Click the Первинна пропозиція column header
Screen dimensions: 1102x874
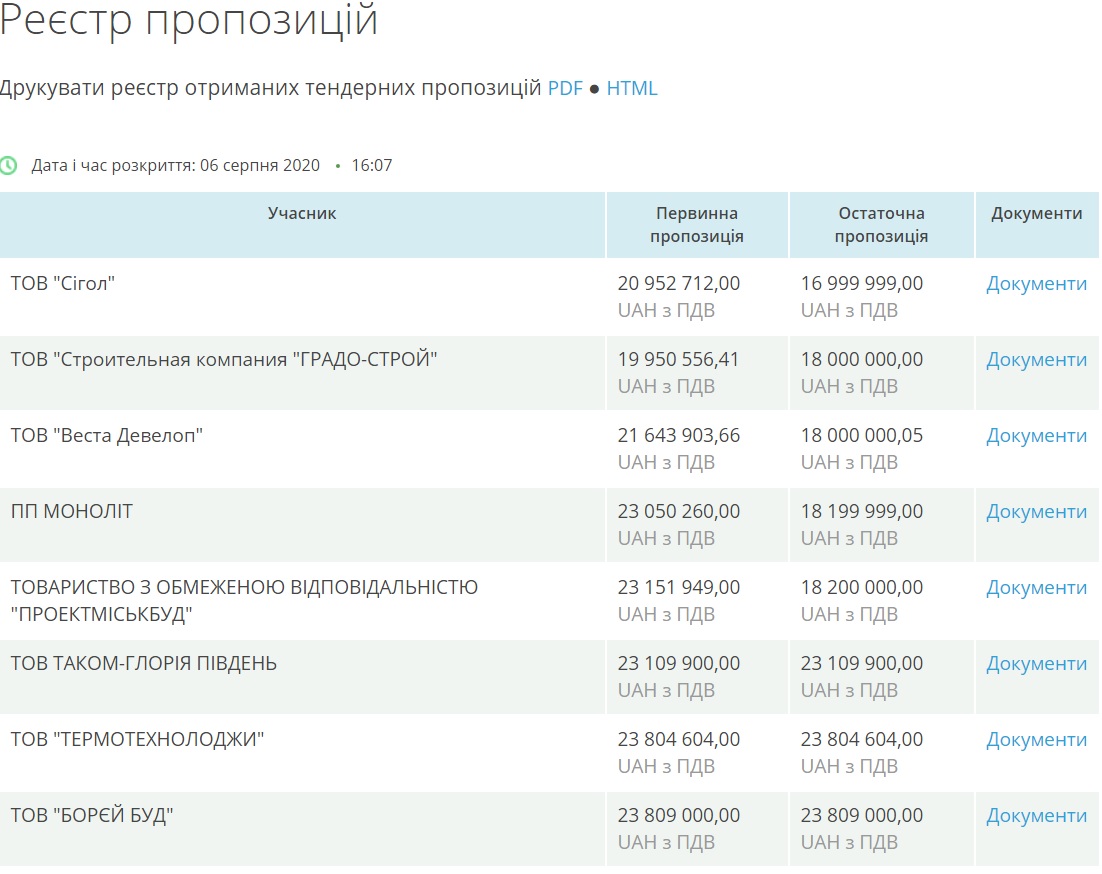tap(697, 225)
